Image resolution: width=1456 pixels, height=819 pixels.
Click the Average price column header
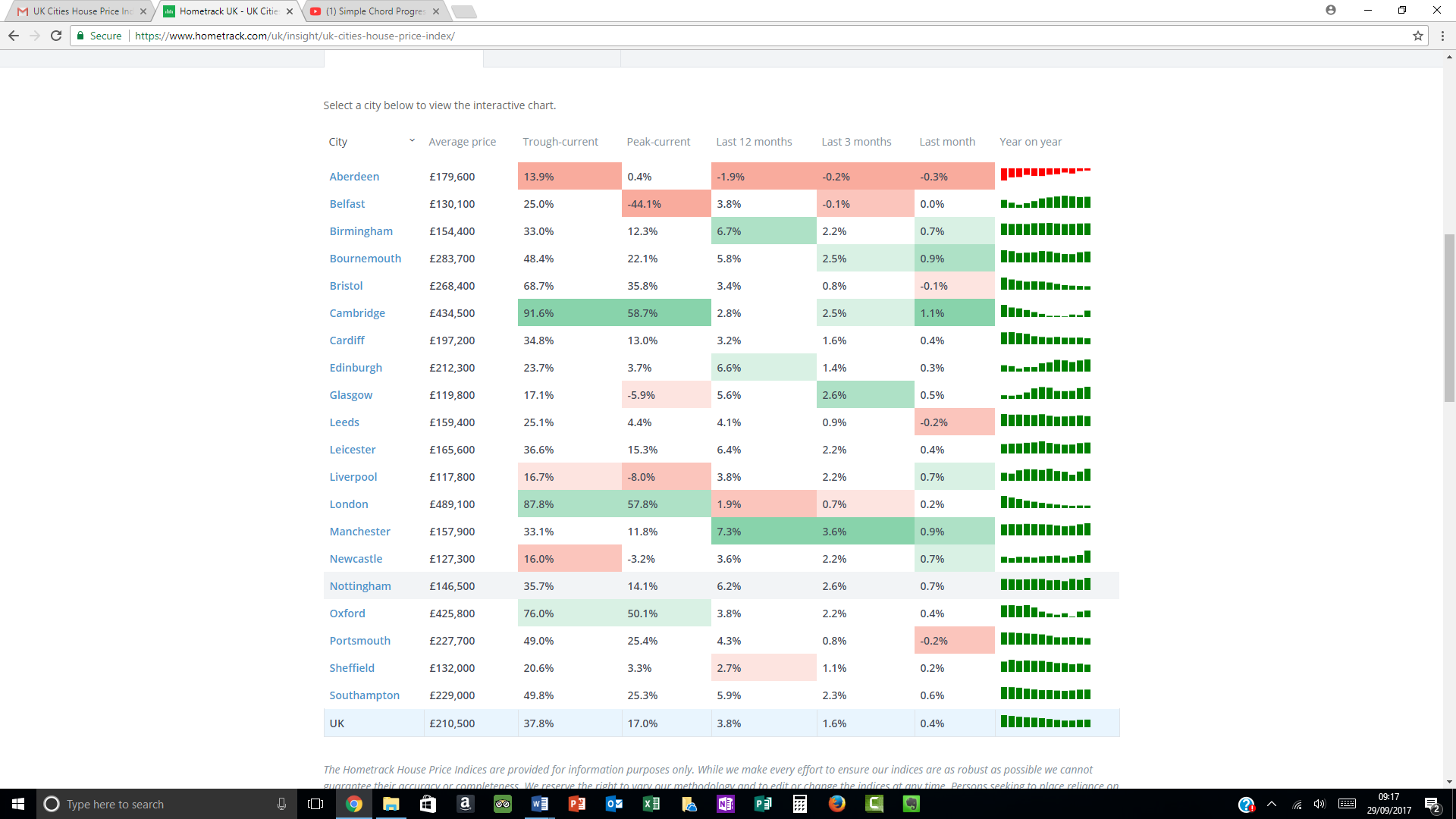tap(462, 142)
